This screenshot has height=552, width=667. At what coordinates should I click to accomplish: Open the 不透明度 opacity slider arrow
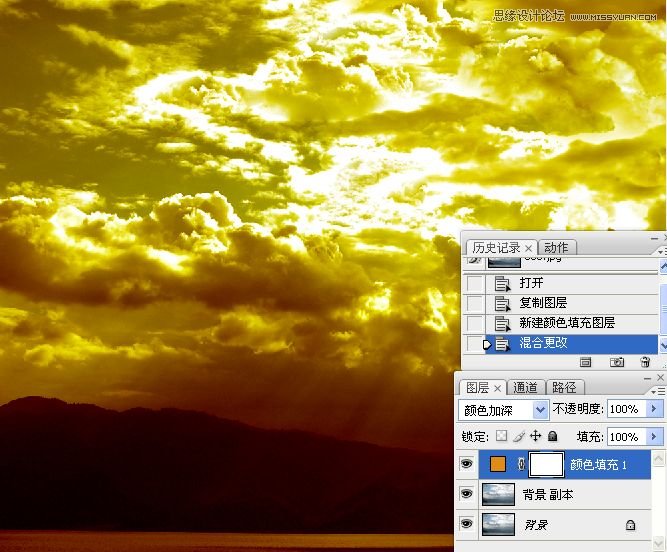[654, 409]
